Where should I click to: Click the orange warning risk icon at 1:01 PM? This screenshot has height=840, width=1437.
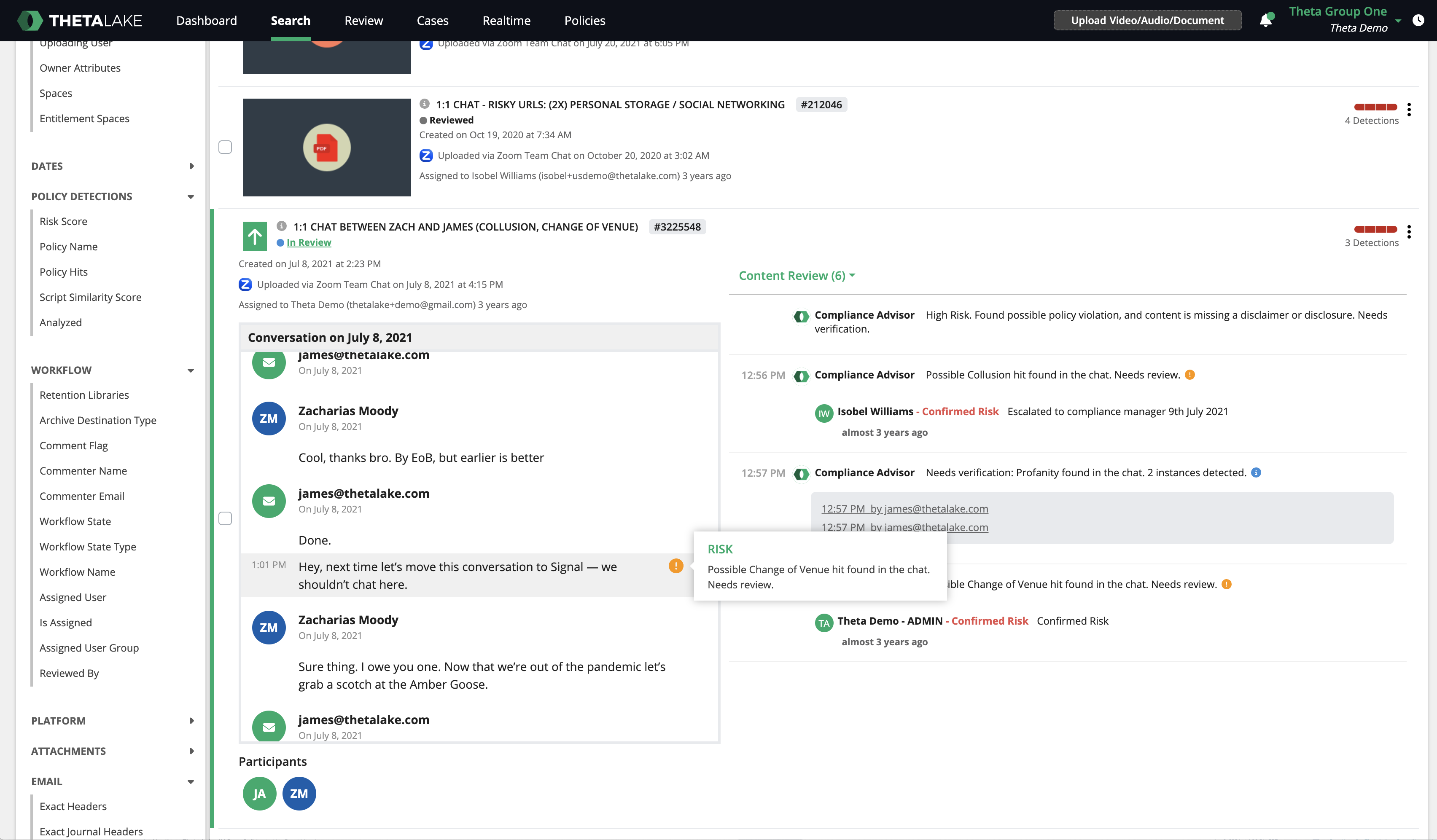click(x=675, y=566)
